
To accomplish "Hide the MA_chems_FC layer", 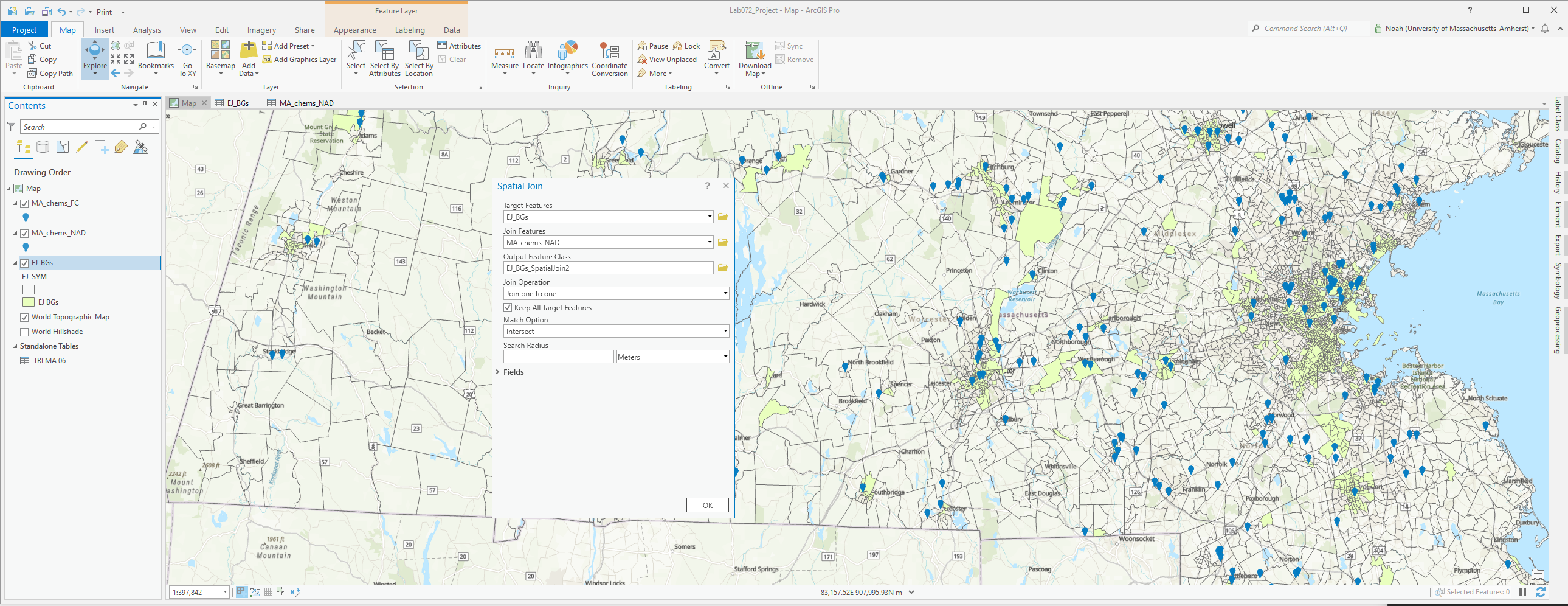I will 24,203.
